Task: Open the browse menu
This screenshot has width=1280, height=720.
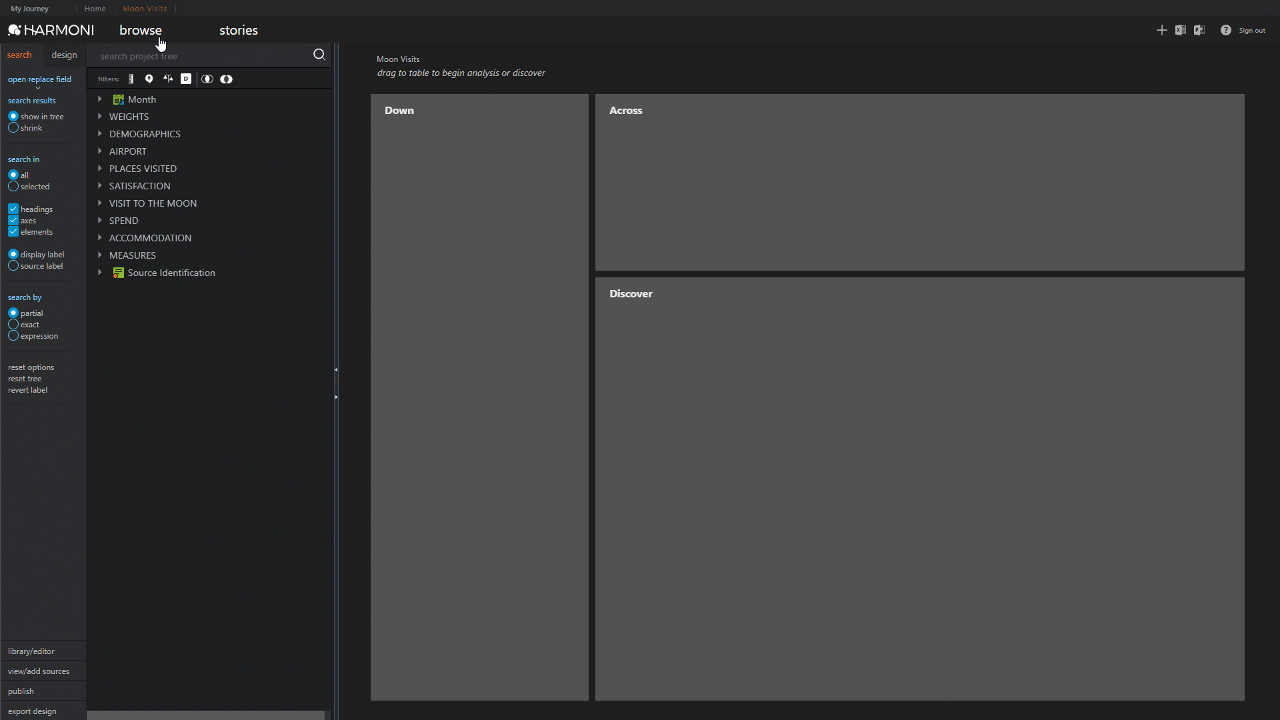Action: point(140,30)
